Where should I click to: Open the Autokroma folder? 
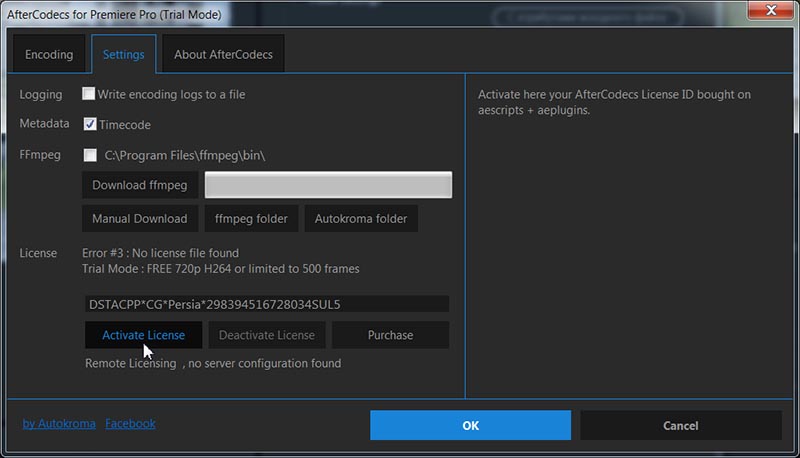[x=361, y=219]
